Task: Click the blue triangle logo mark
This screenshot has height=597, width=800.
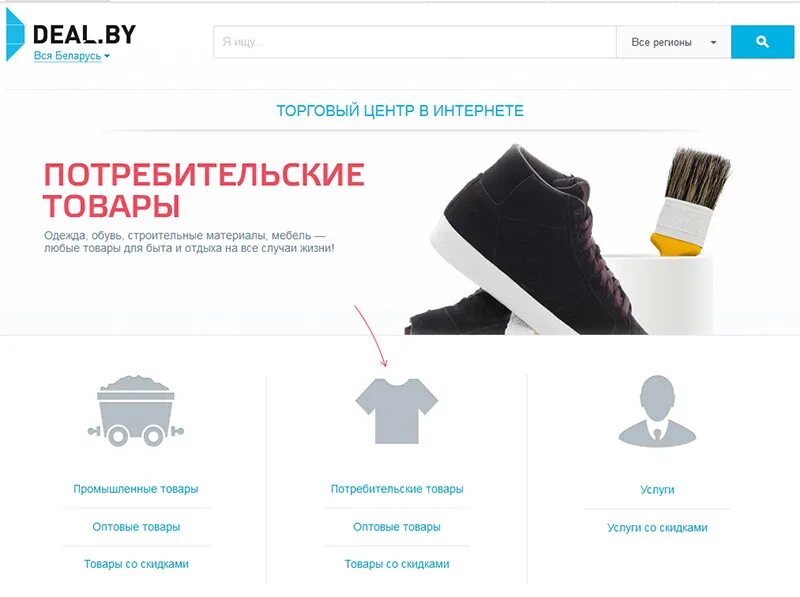Action: [15, 35]
